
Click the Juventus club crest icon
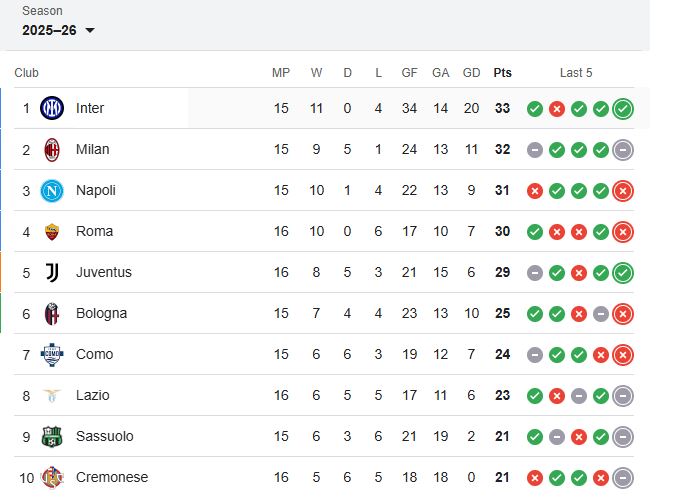tap(51, 272)
